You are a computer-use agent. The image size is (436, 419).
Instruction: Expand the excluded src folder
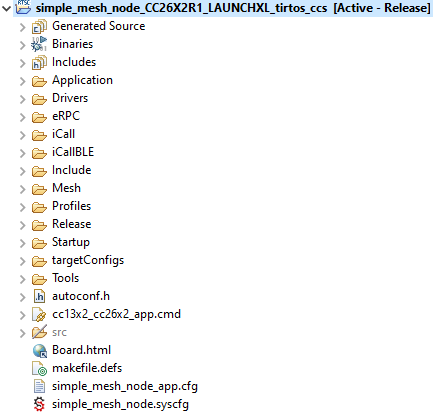[x=22, y=333]
